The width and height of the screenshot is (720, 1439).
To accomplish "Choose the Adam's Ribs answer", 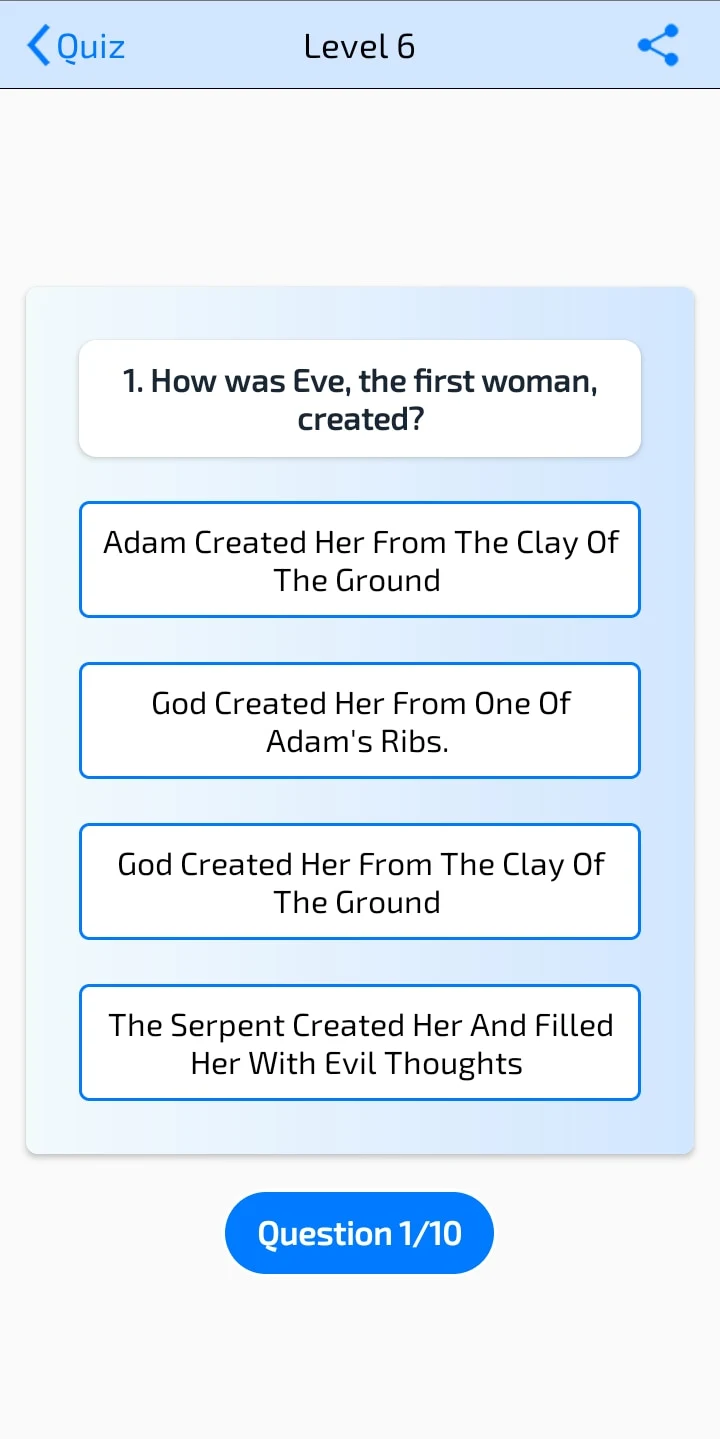I will (360, 721).
